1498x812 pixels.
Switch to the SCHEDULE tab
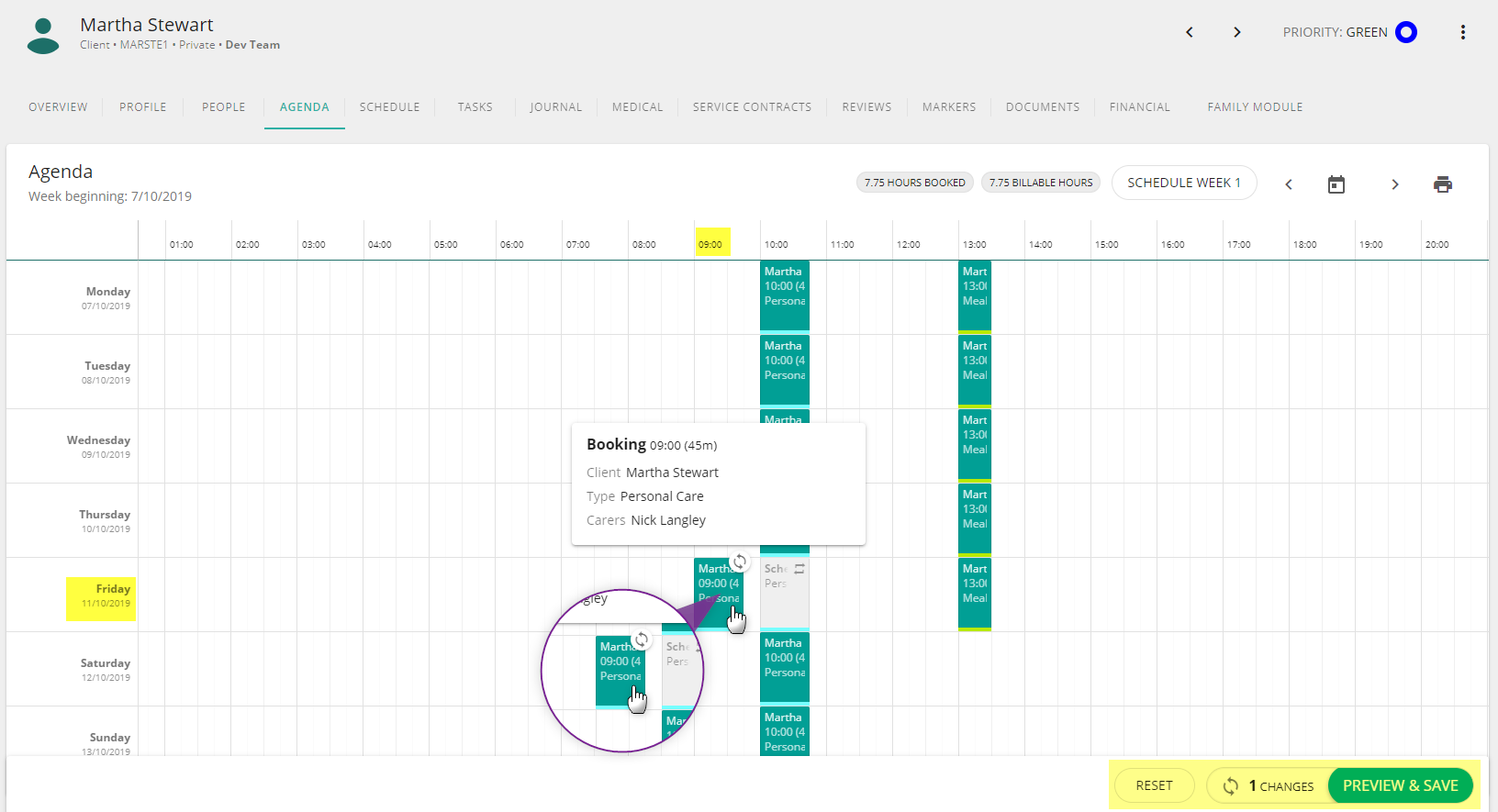[x=390, y=107]
